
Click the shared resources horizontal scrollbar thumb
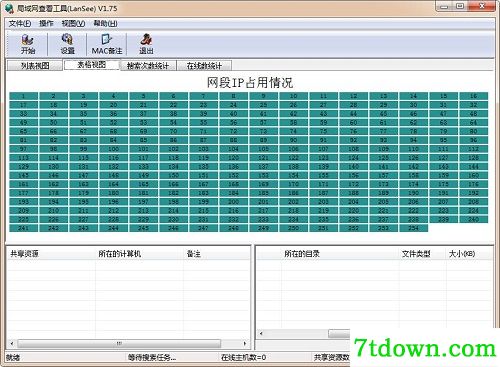point(119,343)
